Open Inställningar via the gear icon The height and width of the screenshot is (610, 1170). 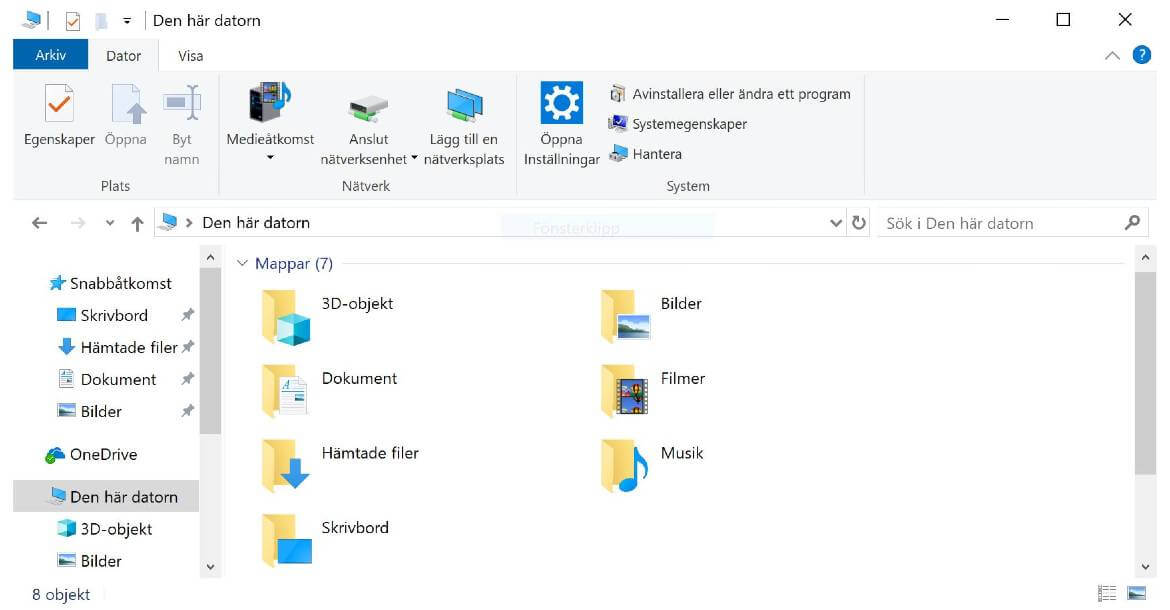click(x=560, y=101)
